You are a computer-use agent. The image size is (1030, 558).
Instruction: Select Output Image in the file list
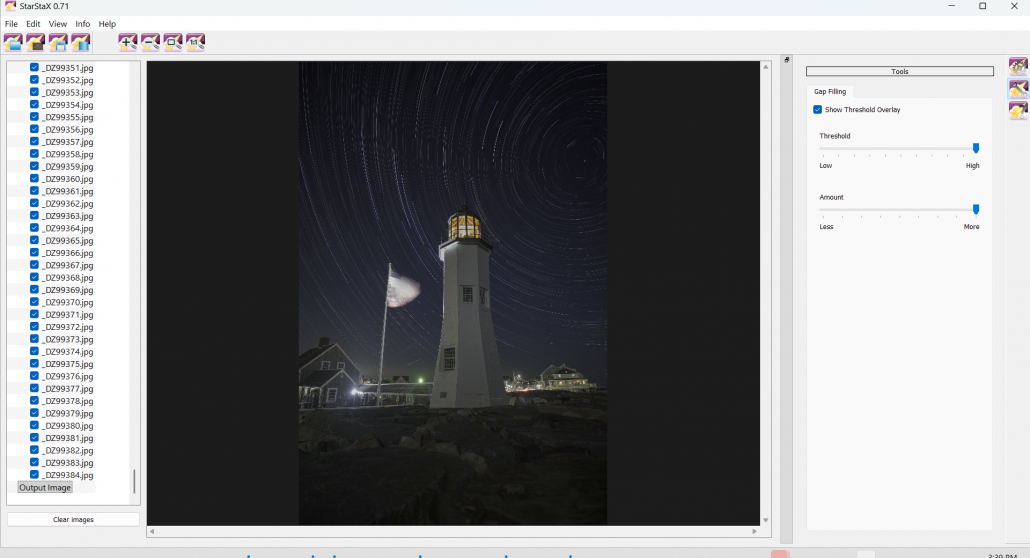(x=45, y=488)
